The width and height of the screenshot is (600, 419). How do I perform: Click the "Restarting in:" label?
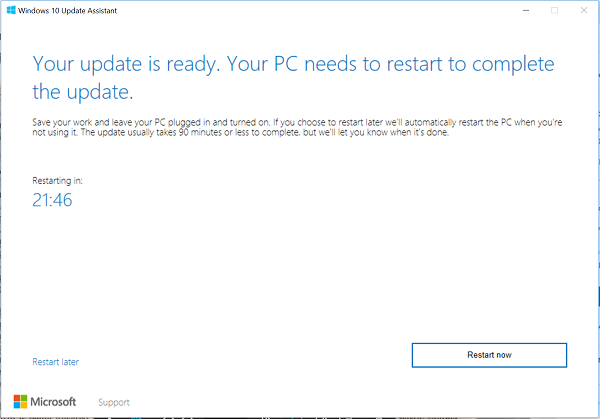click(57, 180)
